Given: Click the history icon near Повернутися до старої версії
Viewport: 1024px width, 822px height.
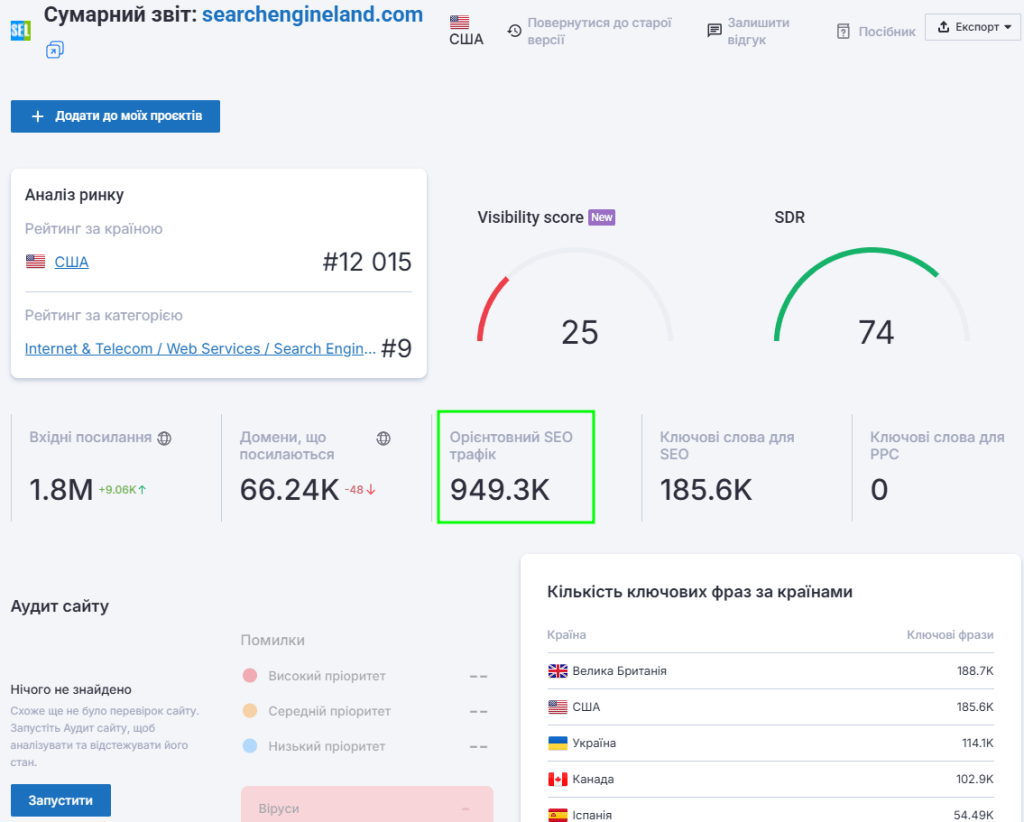Looking at the screenshot, I should (x=514, y=30).
